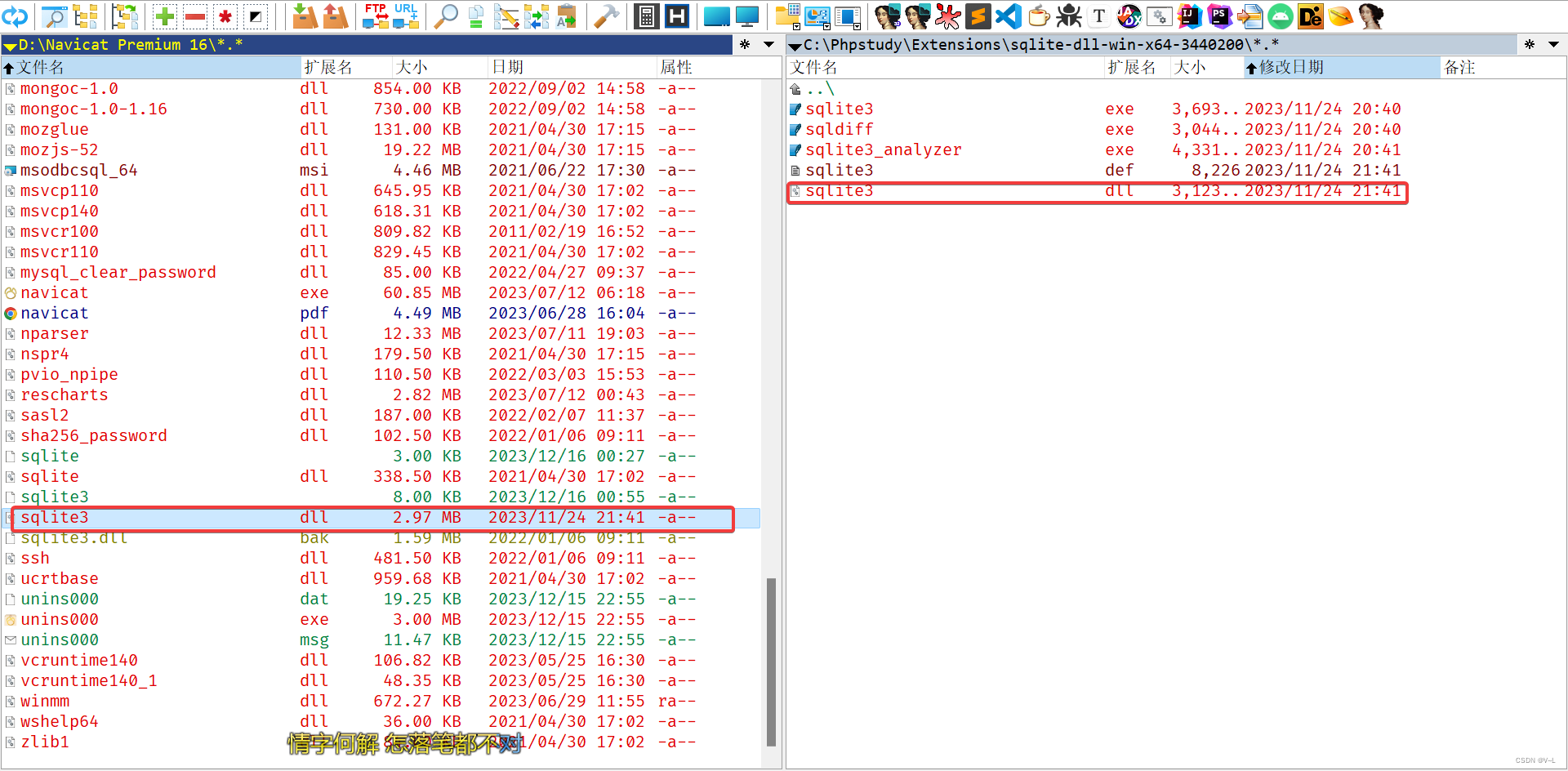Toggle branch view with green arrow icon

click(125, 16)
